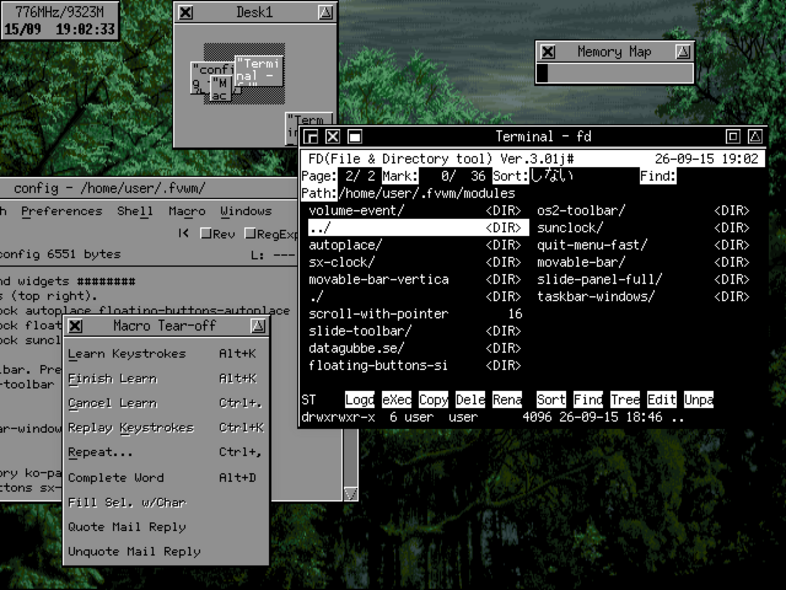Close the Terminal - fd window
786x590 pixels.
[x=332, y=136]
